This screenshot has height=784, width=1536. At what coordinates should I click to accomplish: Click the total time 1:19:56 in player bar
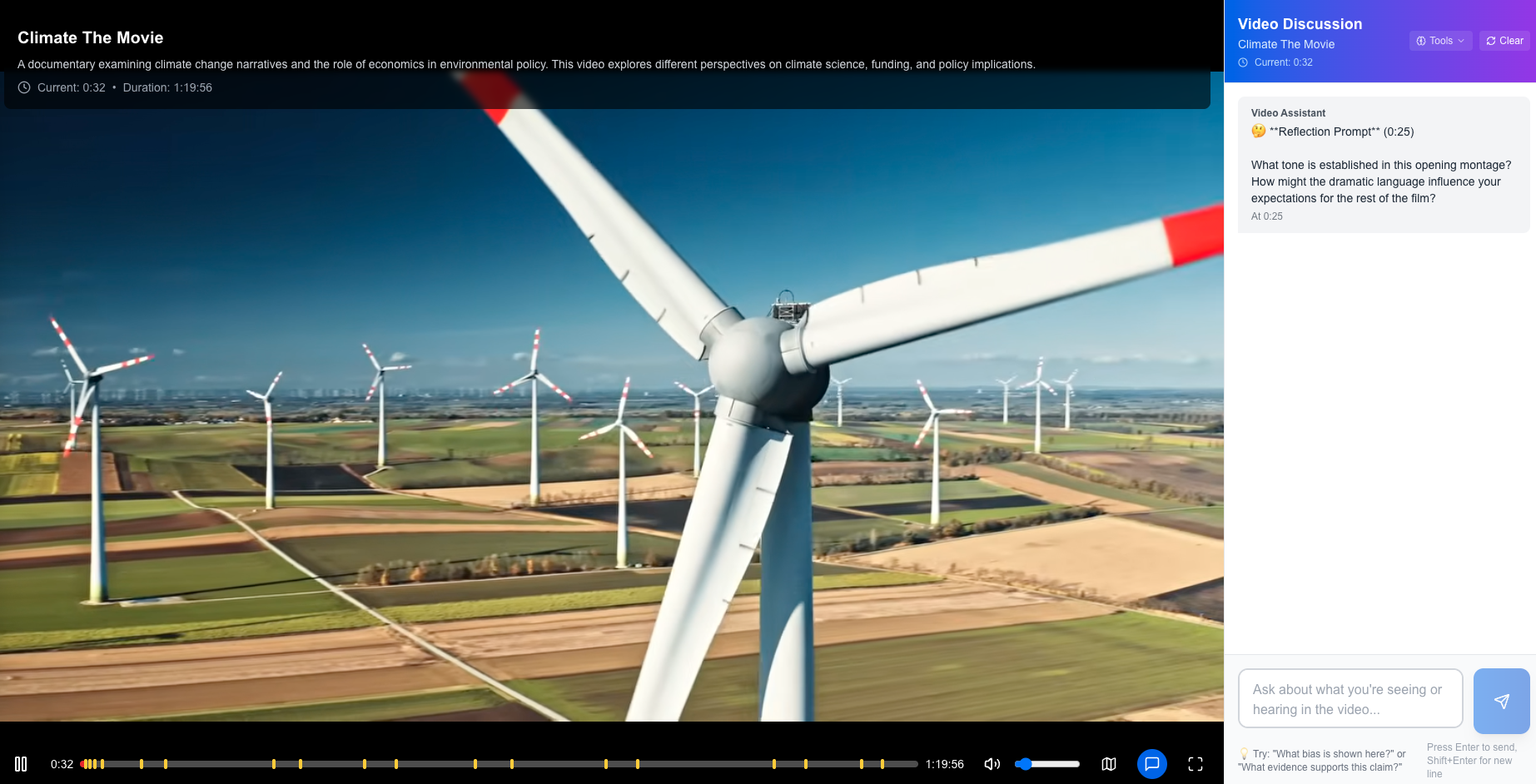[x=944, y=764]
